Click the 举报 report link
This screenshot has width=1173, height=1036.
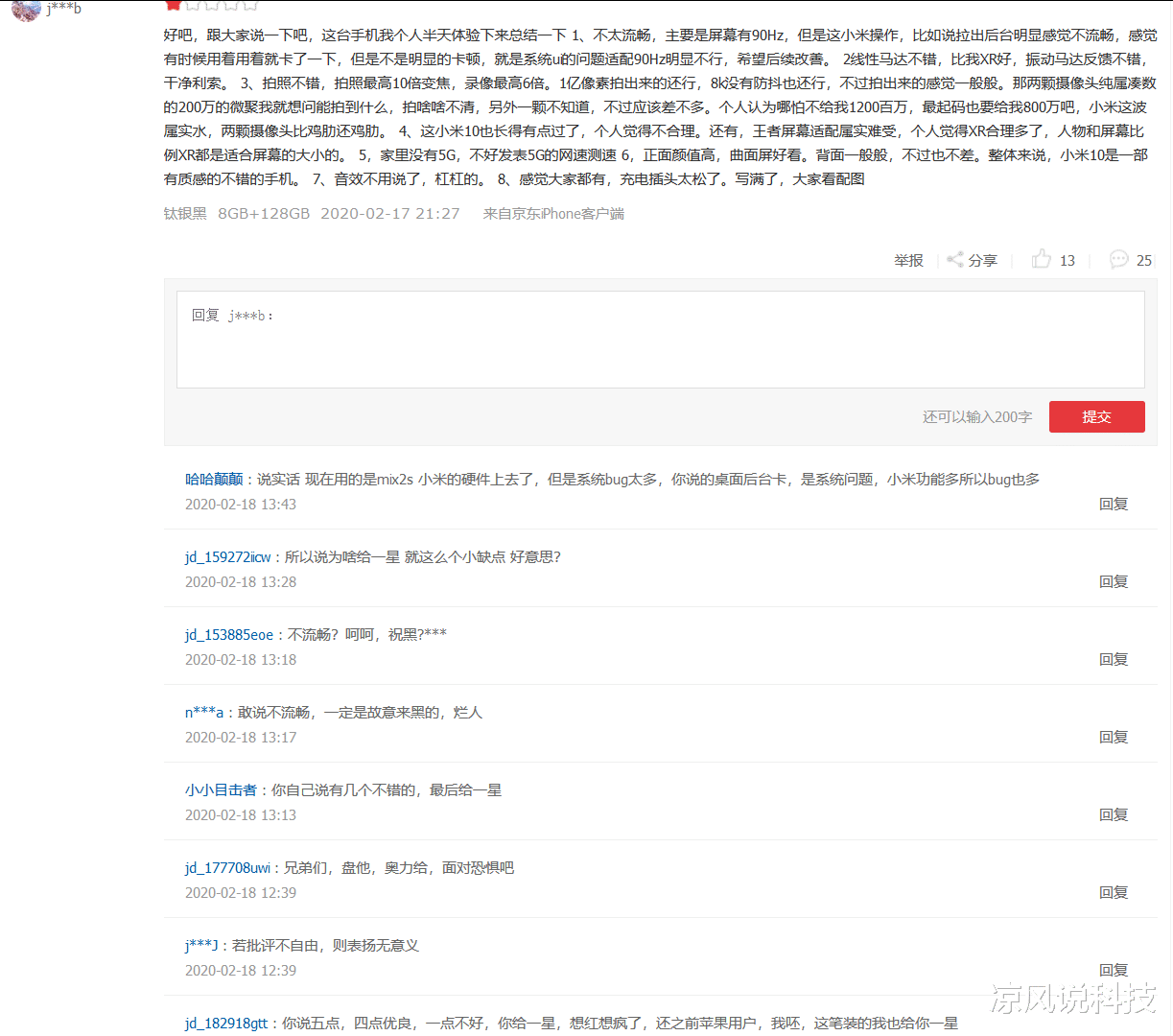908,260
